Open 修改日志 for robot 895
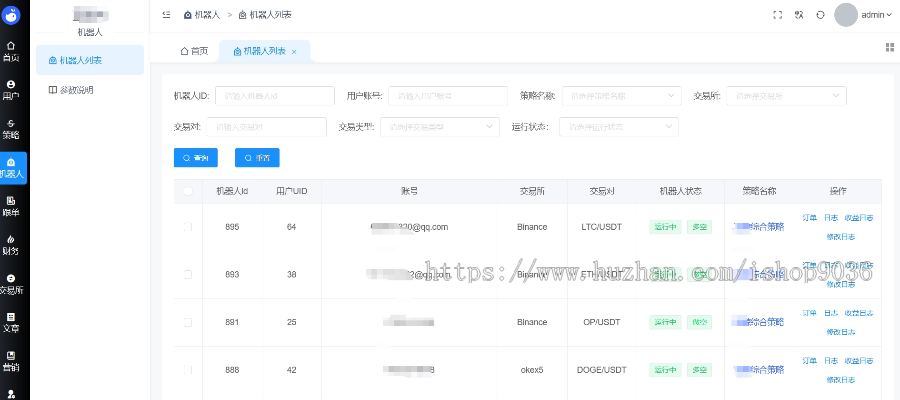Screen dimensions: 900x400 click(841, 236)
